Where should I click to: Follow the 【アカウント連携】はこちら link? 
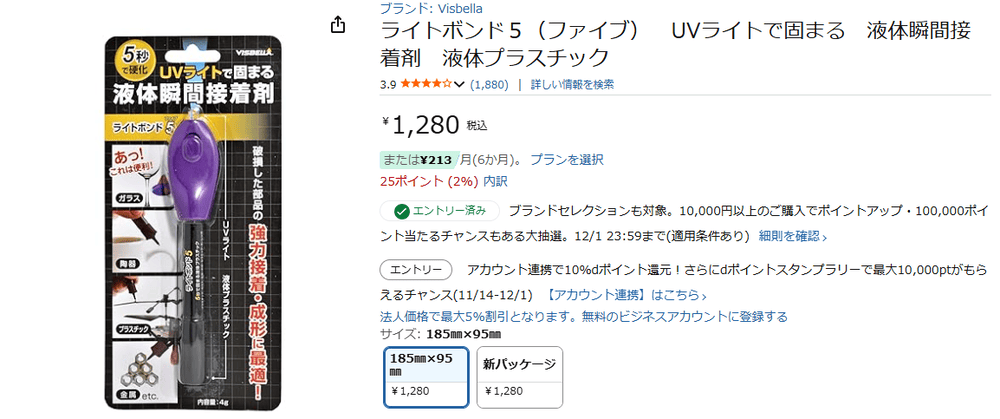pyautogui.click(x=627, y=295)
